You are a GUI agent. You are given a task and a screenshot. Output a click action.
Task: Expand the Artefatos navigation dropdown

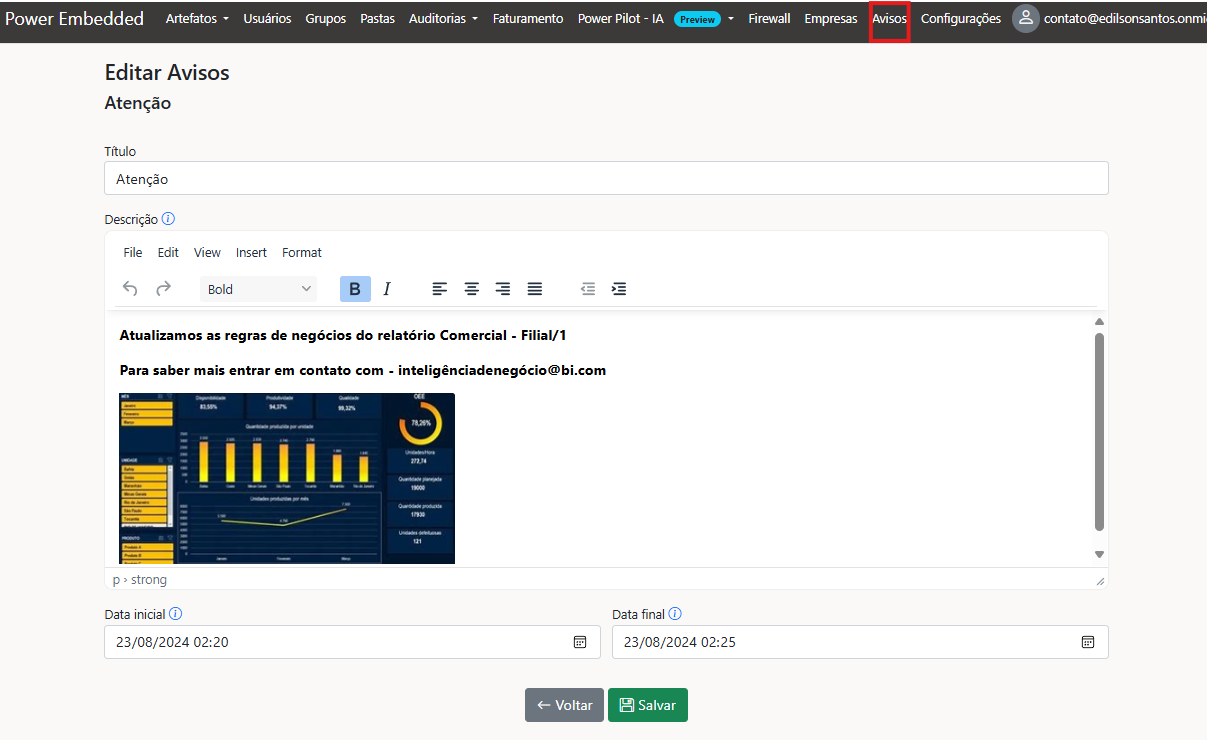[x=197, y=19]
